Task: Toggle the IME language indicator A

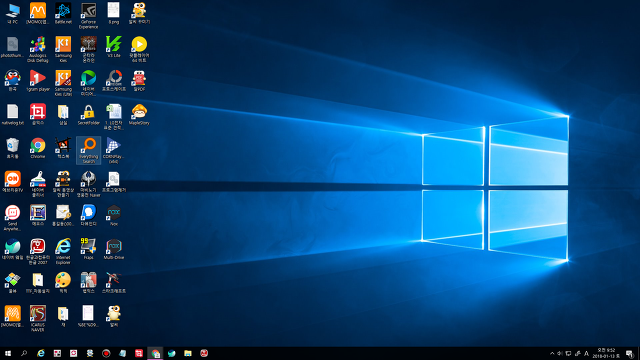Action: point(587,353)
